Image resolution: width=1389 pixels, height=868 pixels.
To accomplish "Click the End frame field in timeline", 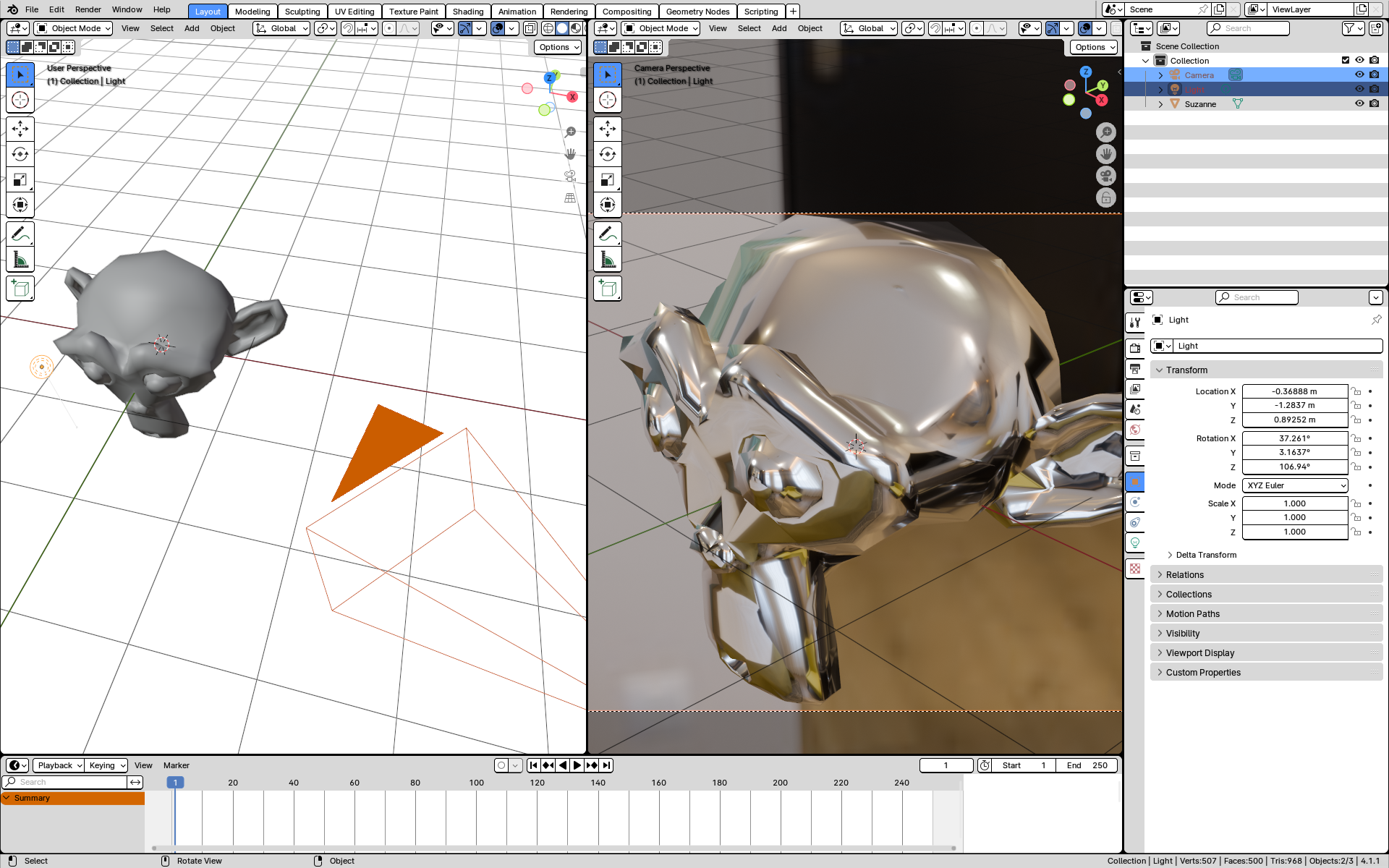I will click(x=1087, y=765).
